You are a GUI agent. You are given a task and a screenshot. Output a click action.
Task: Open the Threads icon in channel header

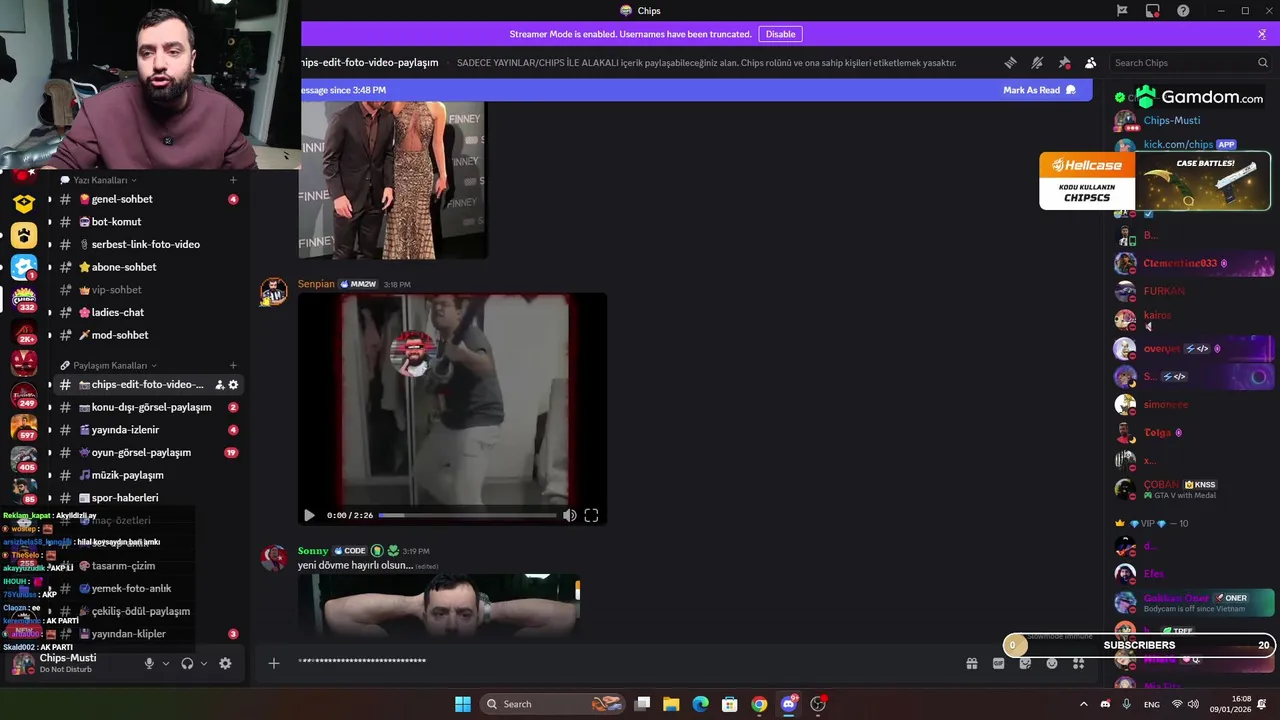(x=1011, y=62)
